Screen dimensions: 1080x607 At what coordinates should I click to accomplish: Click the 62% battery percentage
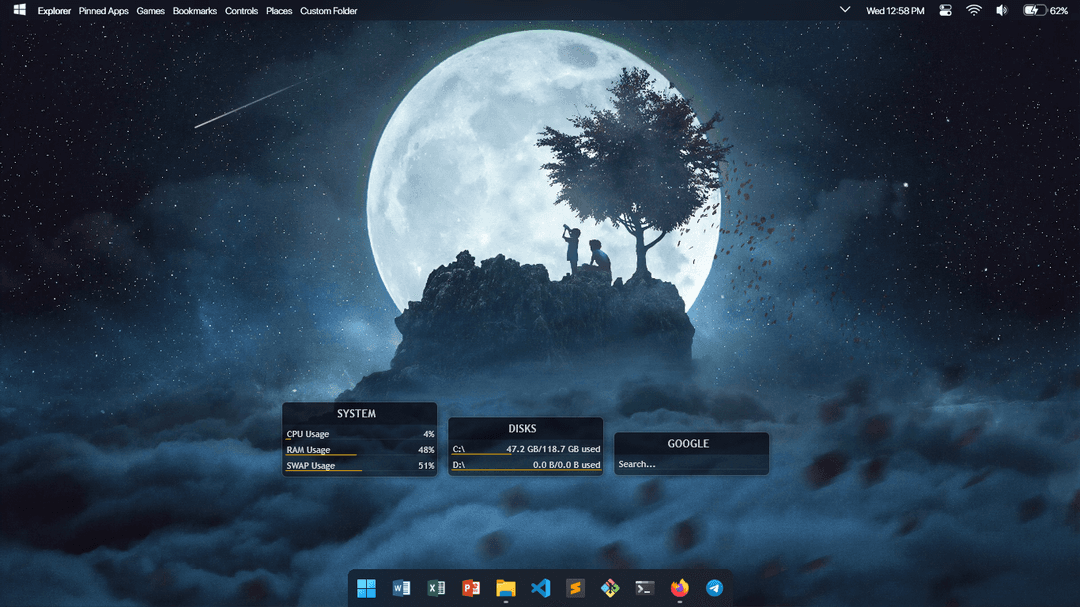coord(1059,11)
